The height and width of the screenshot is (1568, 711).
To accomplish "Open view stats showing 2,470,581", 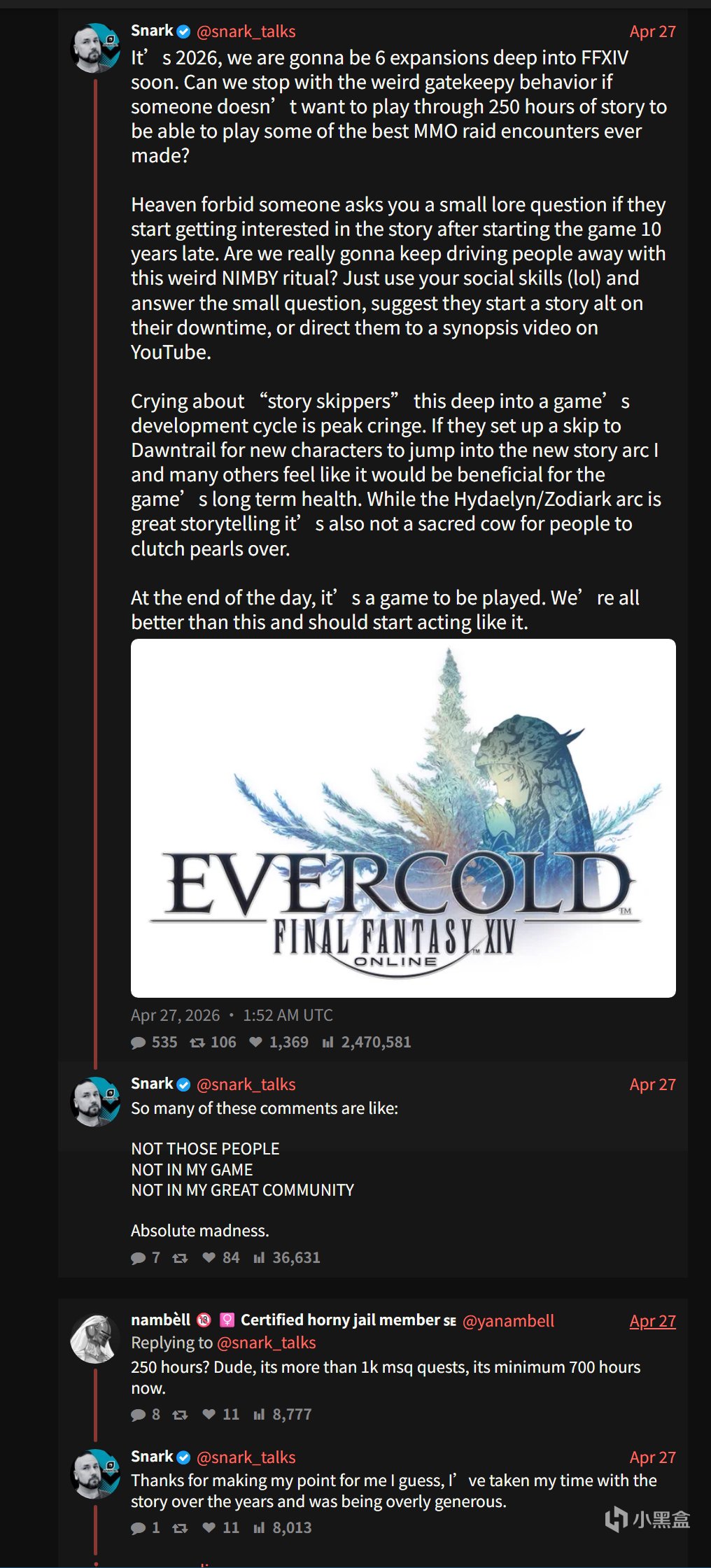I will click(328, 1043).
